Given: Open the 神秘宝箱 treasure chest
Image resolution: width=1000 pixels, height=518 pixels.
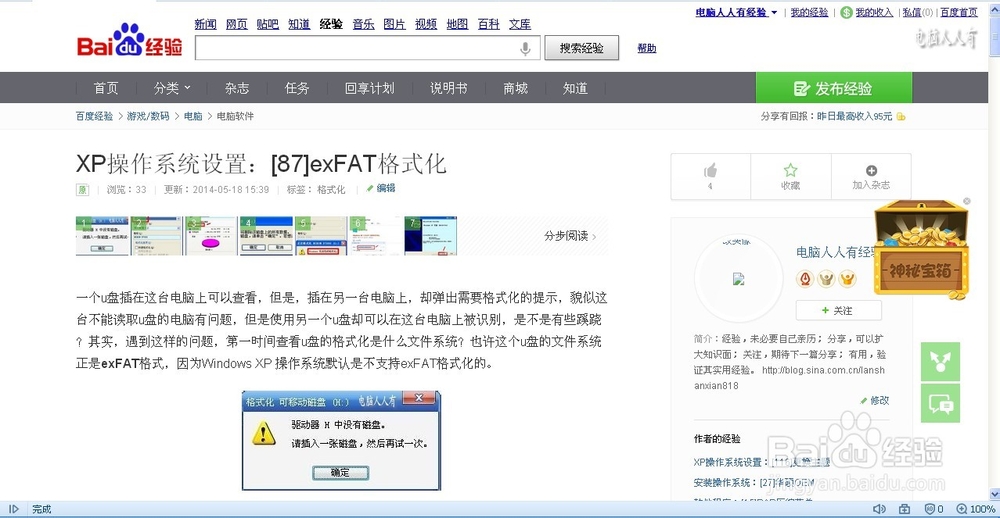Looking at the screenshot, I should click(x=921, y=249).
